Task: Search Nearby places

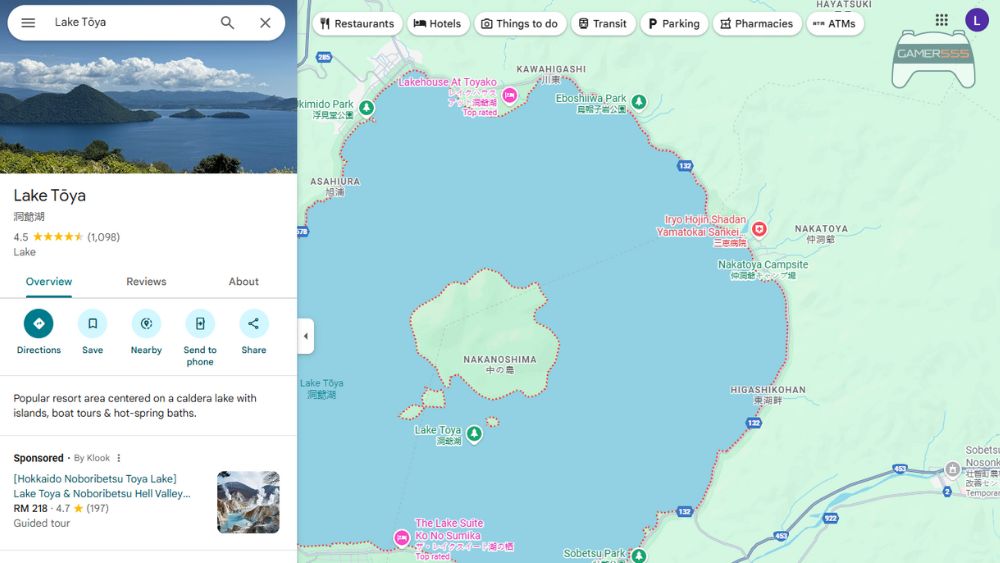Action: [x=146, y=324]
